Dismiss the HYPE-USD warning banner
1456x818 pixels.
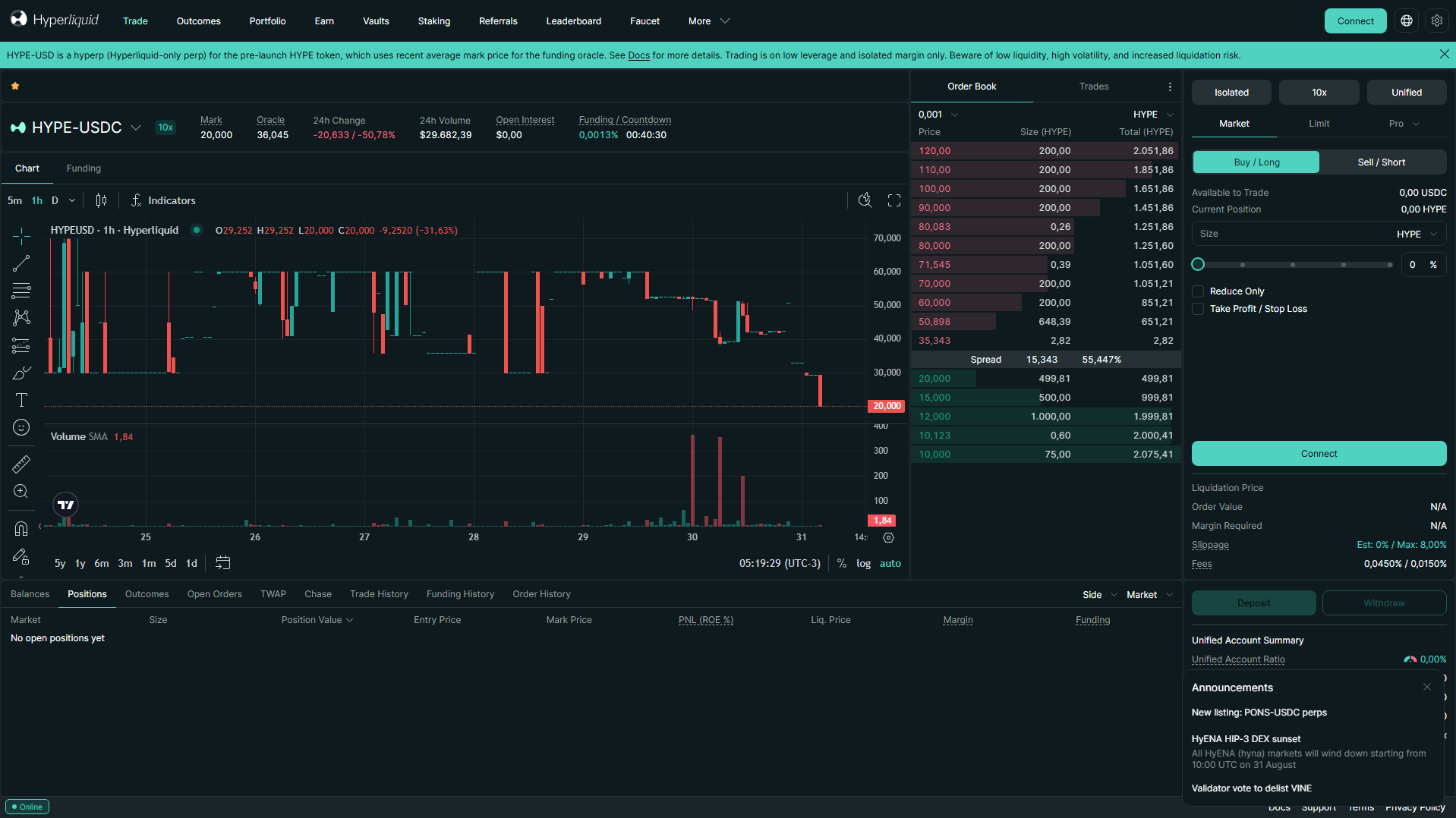coord(1444,54)
